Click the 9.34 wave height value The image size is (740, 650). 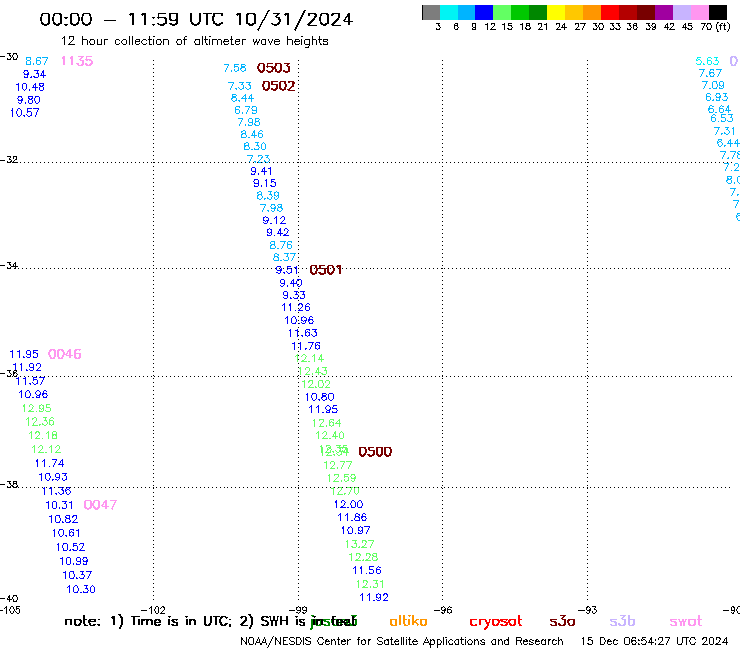click(34, 75)
